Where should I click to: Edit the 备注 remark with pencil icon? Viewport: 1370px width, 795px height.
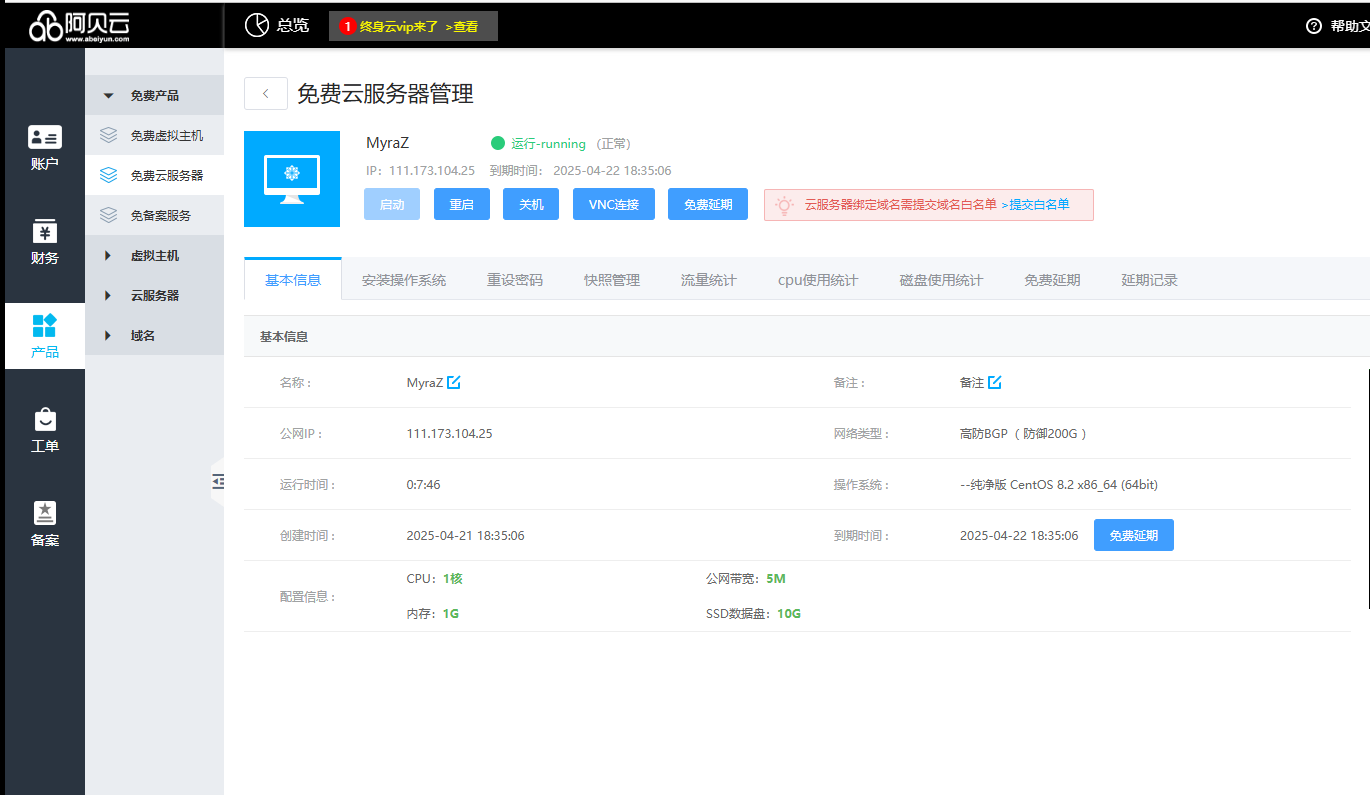pyautogui.click(x=995, y=382)
